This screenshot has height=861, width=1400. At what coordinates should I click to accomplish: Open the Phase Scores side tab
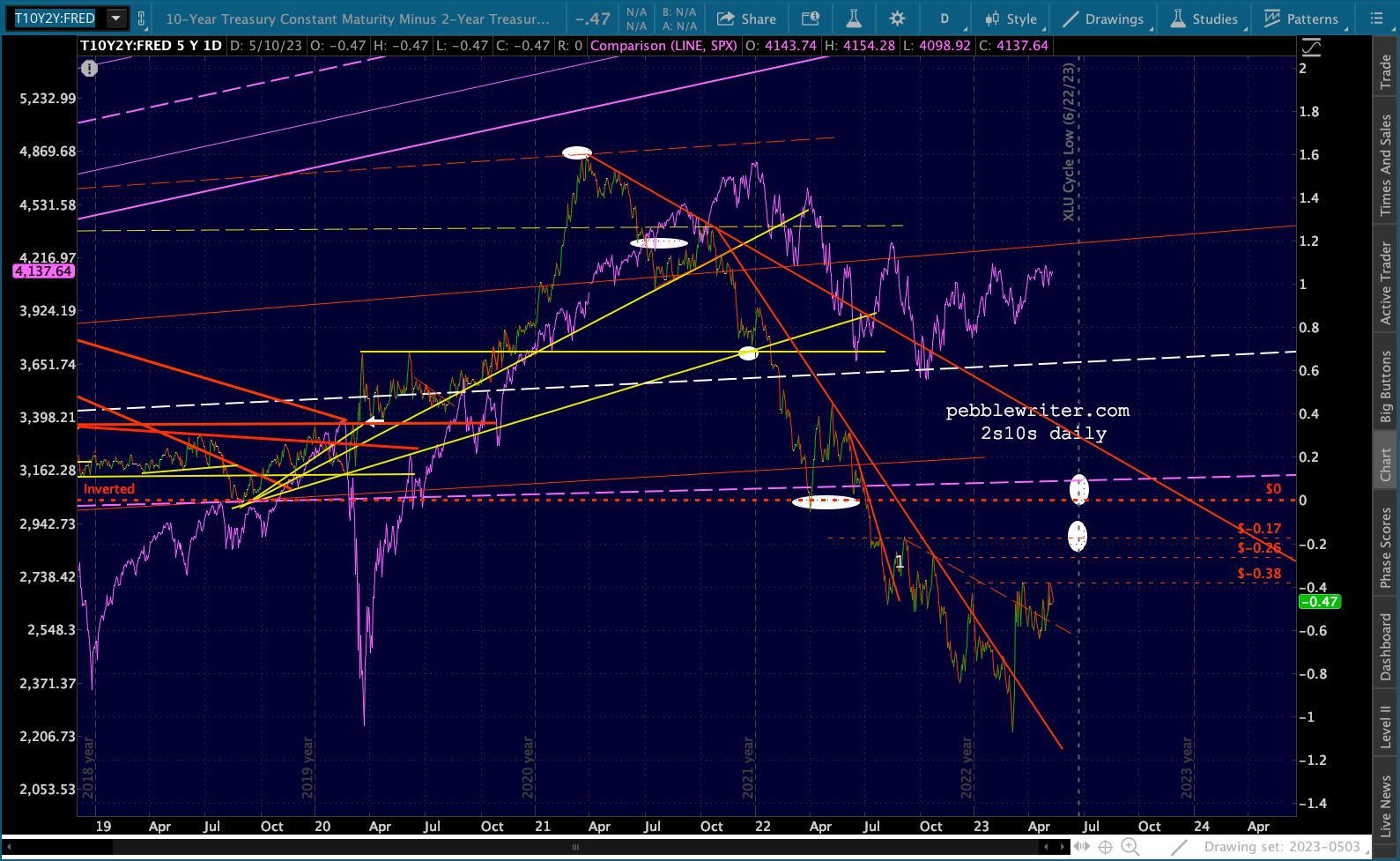[1386, 547]
